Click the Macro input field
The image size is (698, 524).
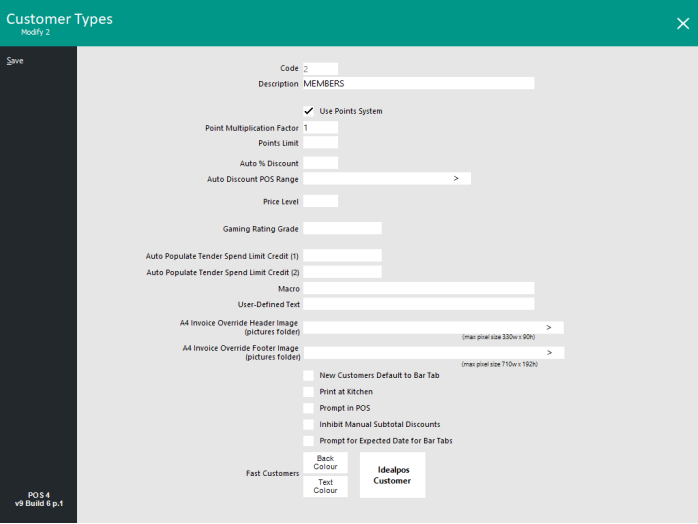coord(418,288)
